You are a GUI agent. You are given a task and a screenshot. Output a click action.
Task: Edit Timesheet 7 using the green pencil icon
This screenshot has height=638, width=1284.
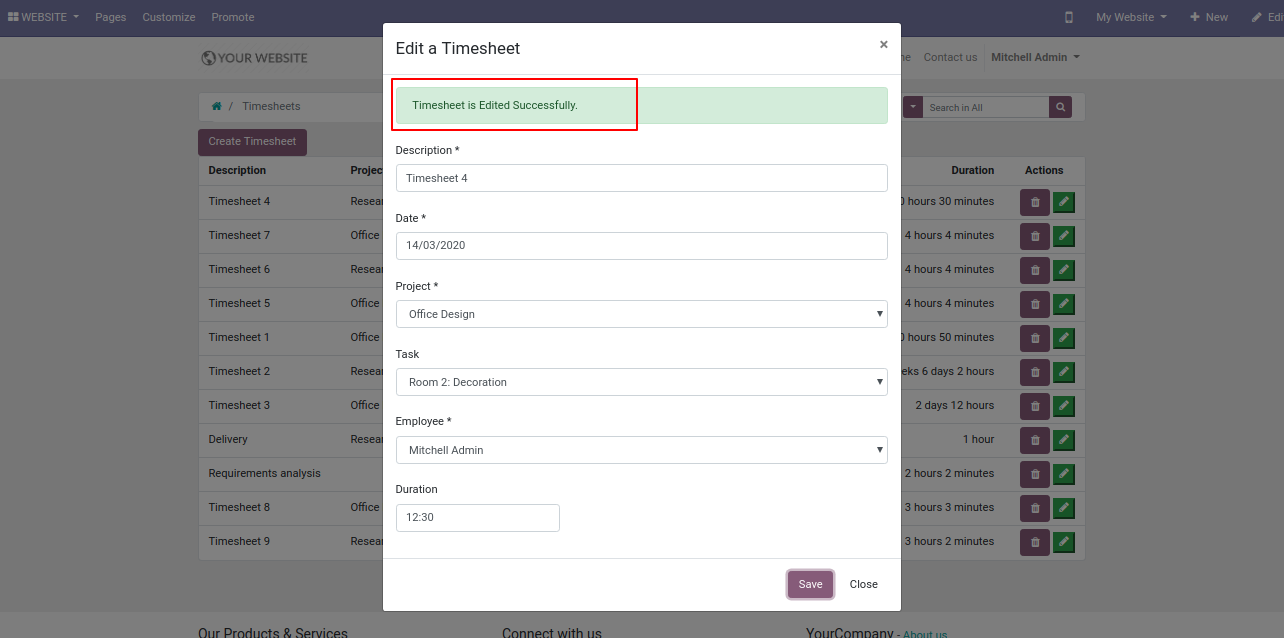[1064, 236]
